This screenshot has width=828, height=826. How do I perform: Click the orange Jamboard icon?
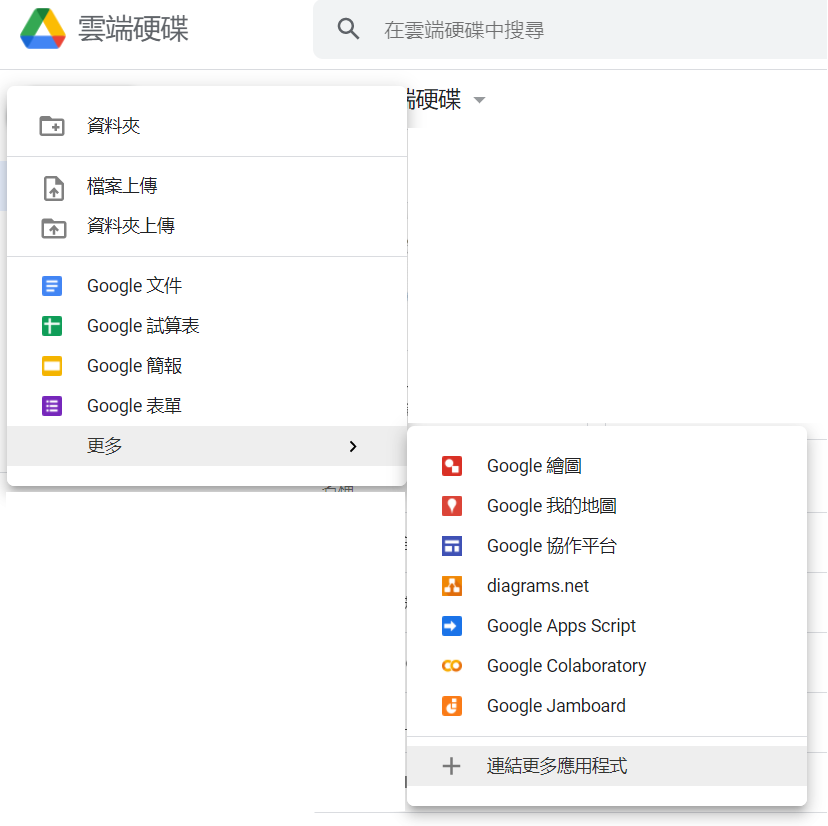[x=452, y=706]
